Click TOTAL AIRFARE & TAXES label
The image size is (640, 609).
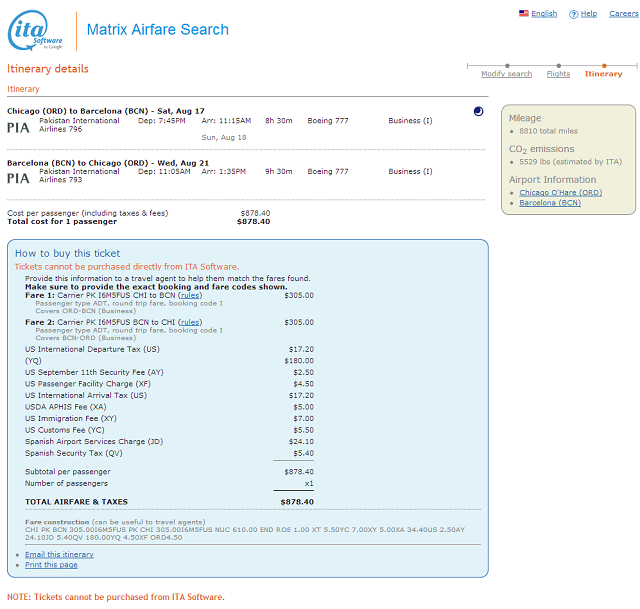point(76,502)
